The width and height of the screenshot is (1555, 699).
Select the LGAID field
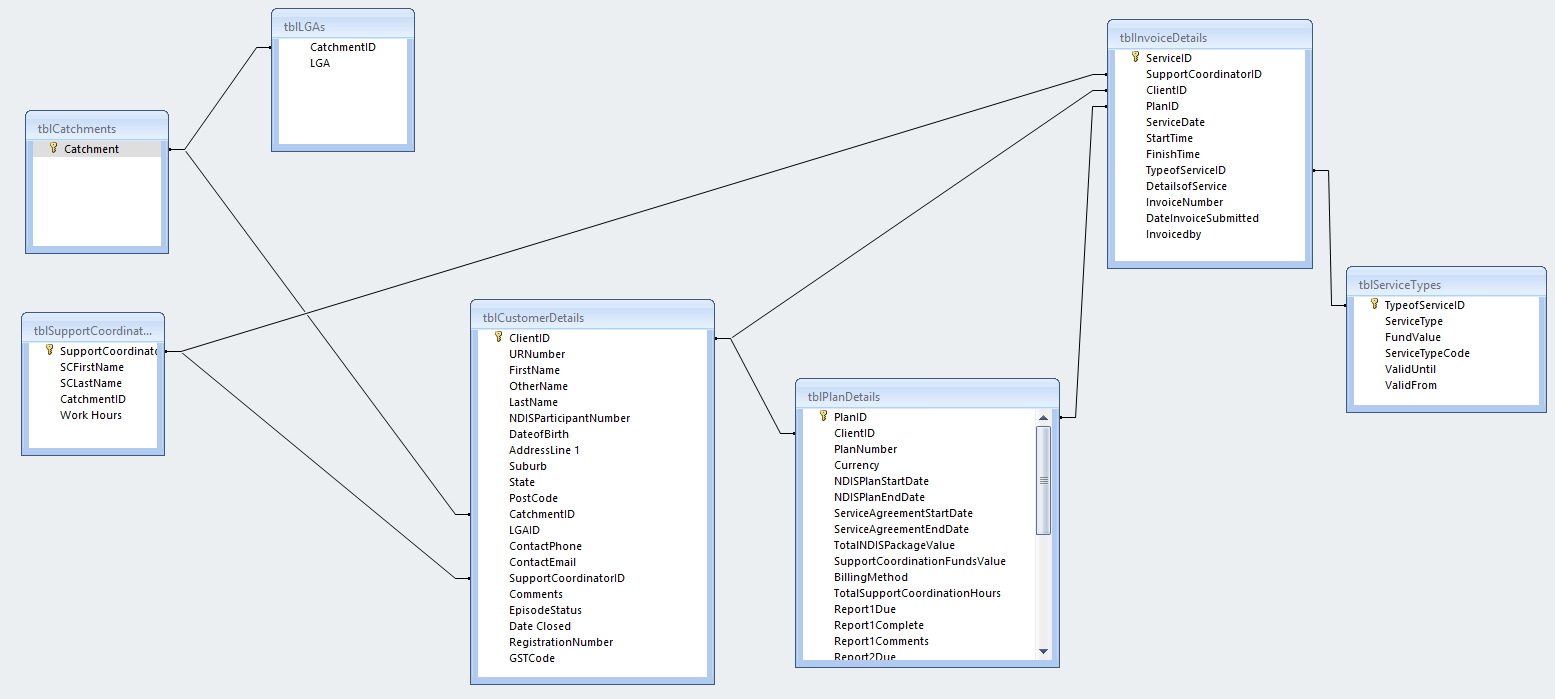coord(524,530)
